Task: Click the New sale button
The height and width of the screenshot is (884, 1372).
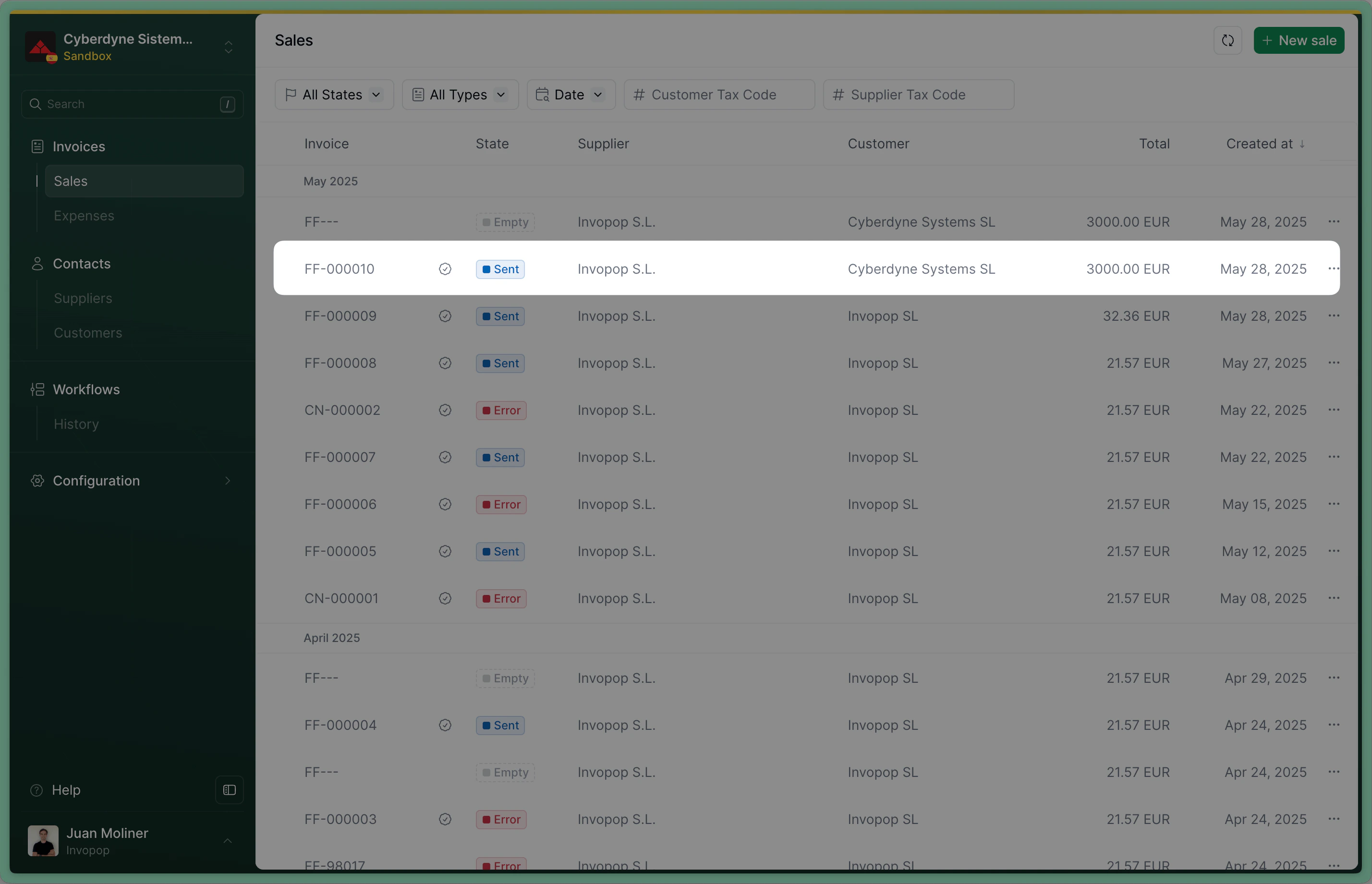Action: pos(1299,41)
